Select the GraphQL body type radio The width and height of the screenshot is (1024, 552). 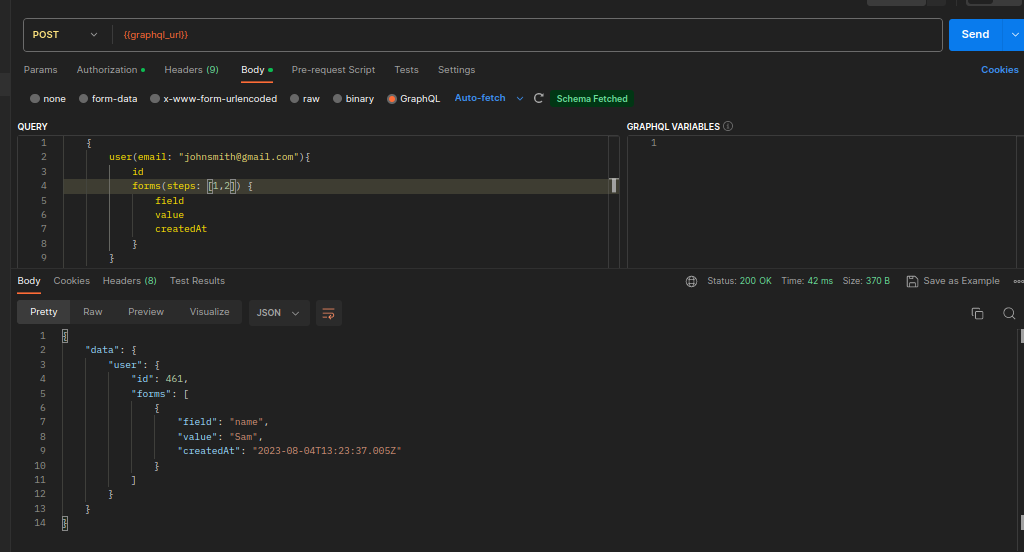(392, 99)
